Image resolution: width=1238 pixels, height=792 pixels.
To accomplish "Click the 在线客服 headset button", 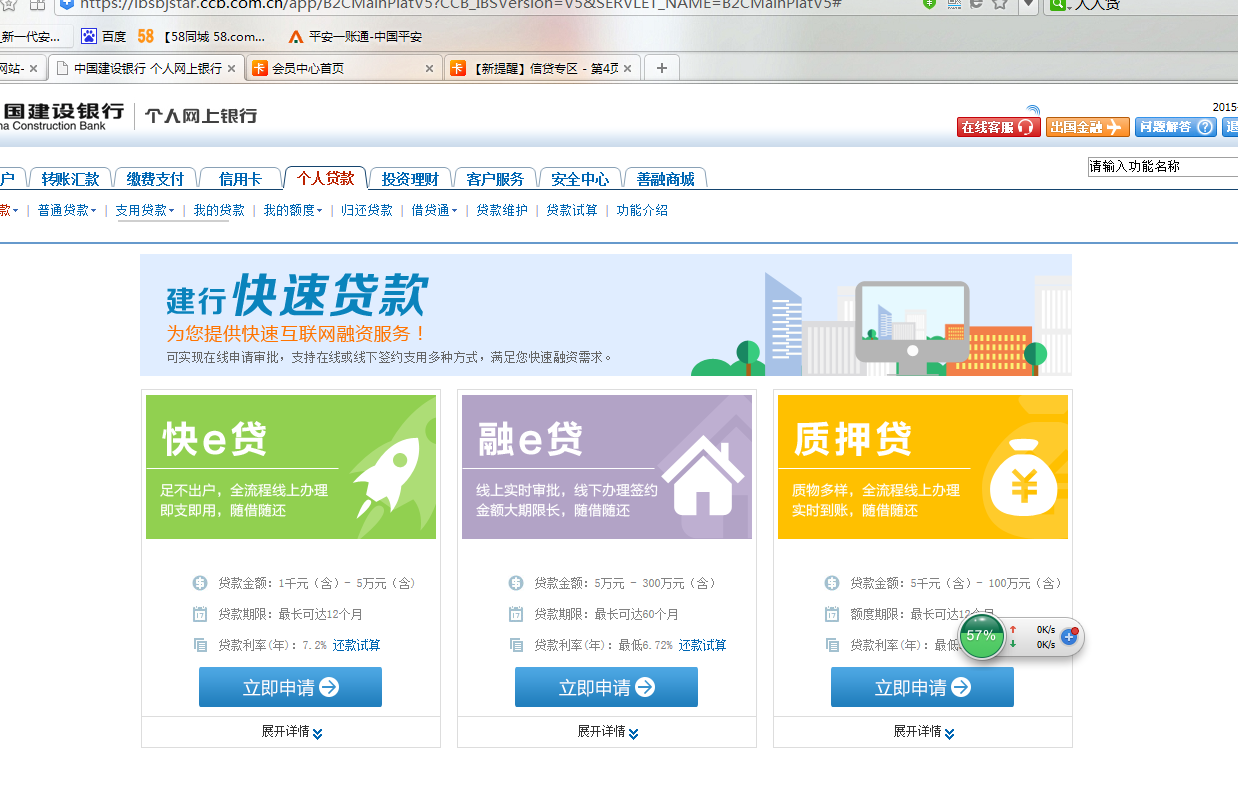I will tap(998, 127).
